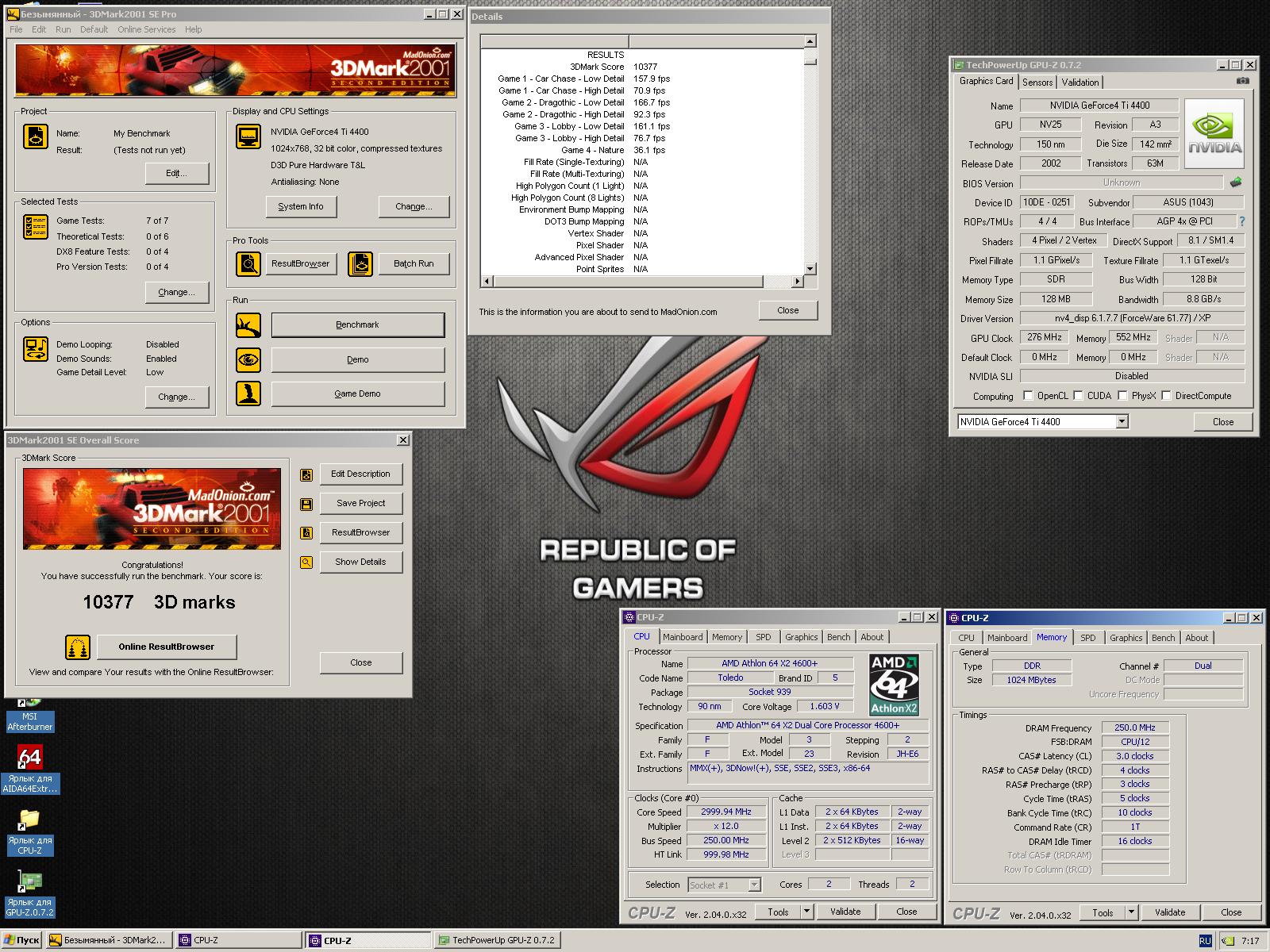Expand the Tools arrow in CPU-Z Memory window
The image size is (1270, 952).
(1132, 912)
